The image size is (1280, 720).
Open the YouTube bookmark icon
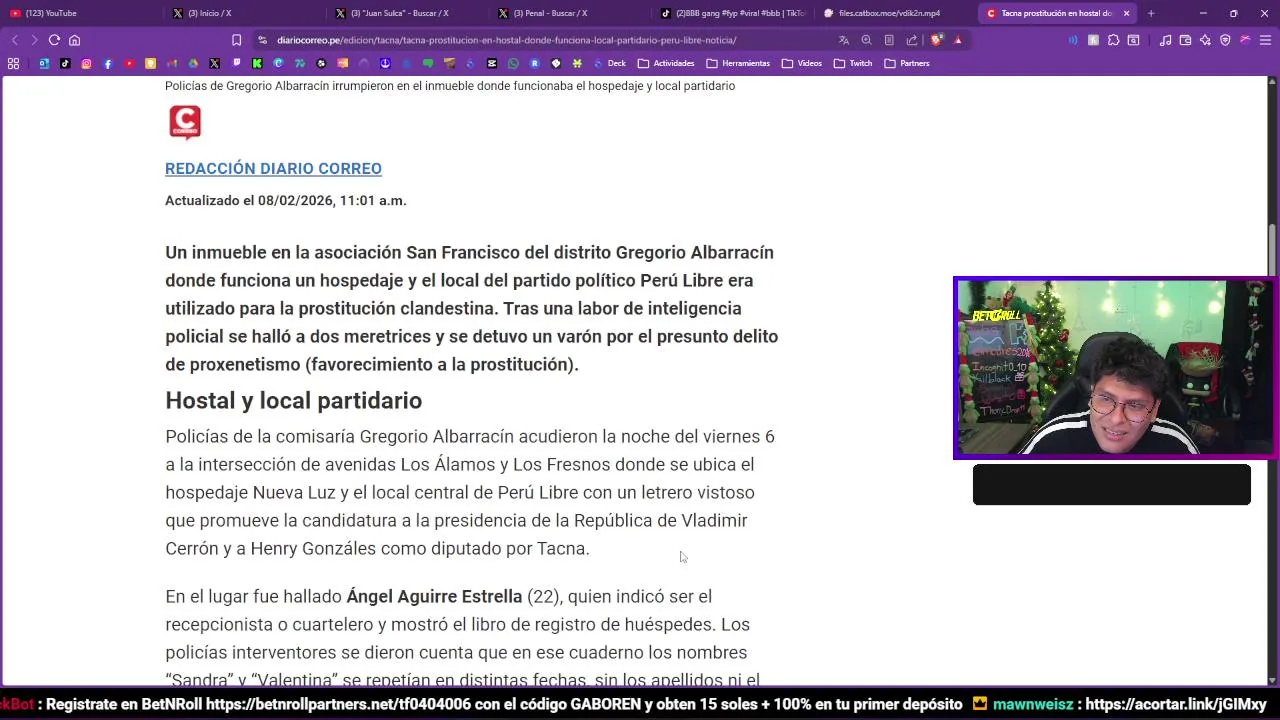coord(129,63)
